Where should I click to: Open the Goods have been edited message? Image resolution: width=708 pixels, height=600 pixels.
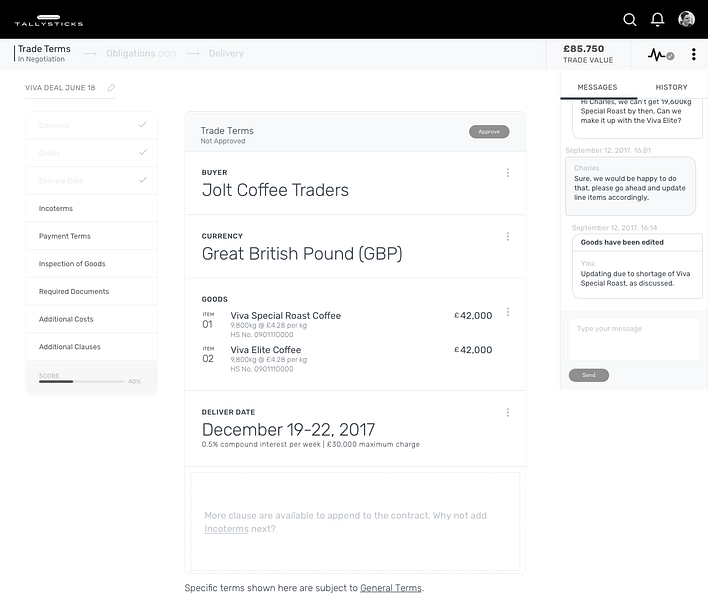(637, 266)
